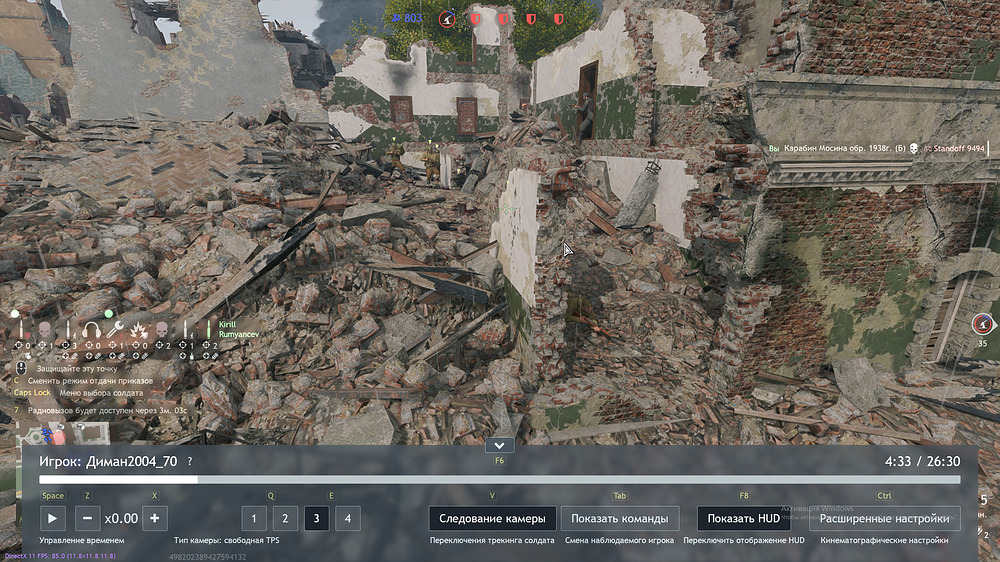Switch to camera type 2

tap(285, 519)
